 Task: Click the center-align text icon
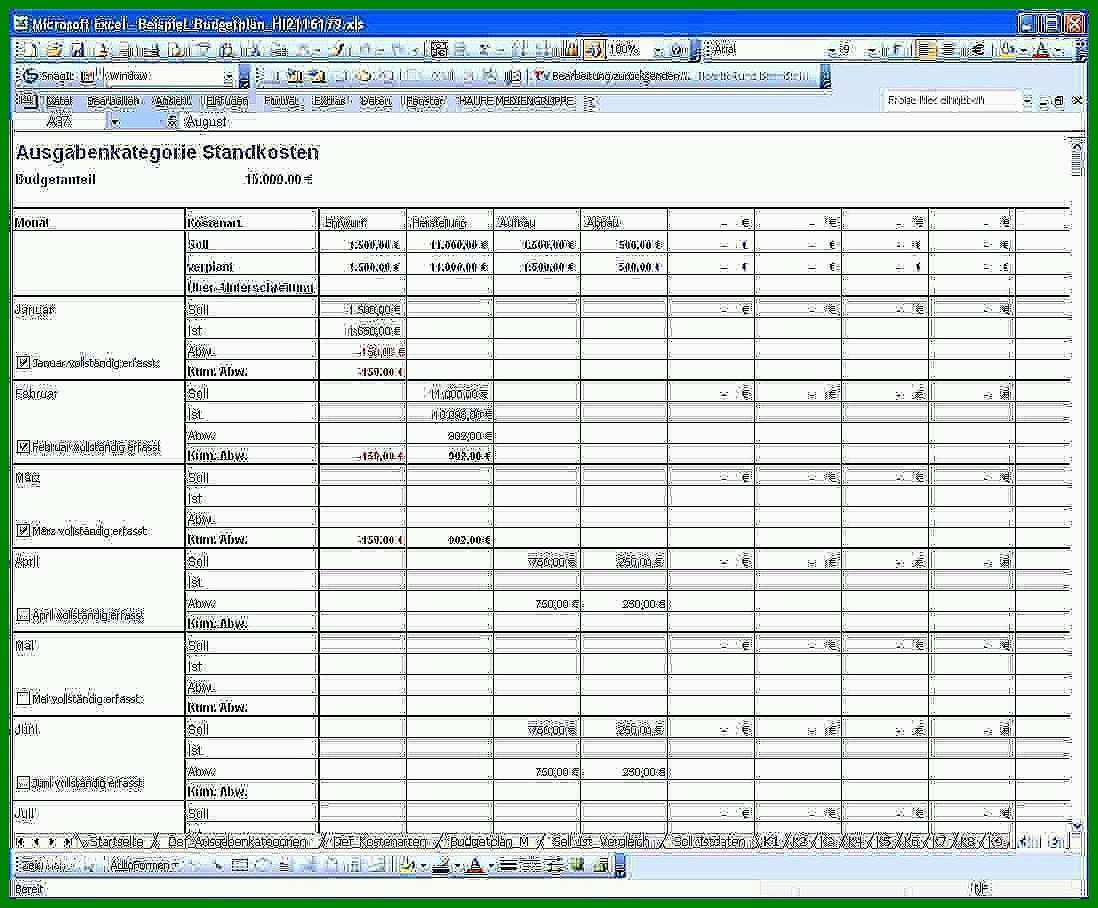[948, 50]
